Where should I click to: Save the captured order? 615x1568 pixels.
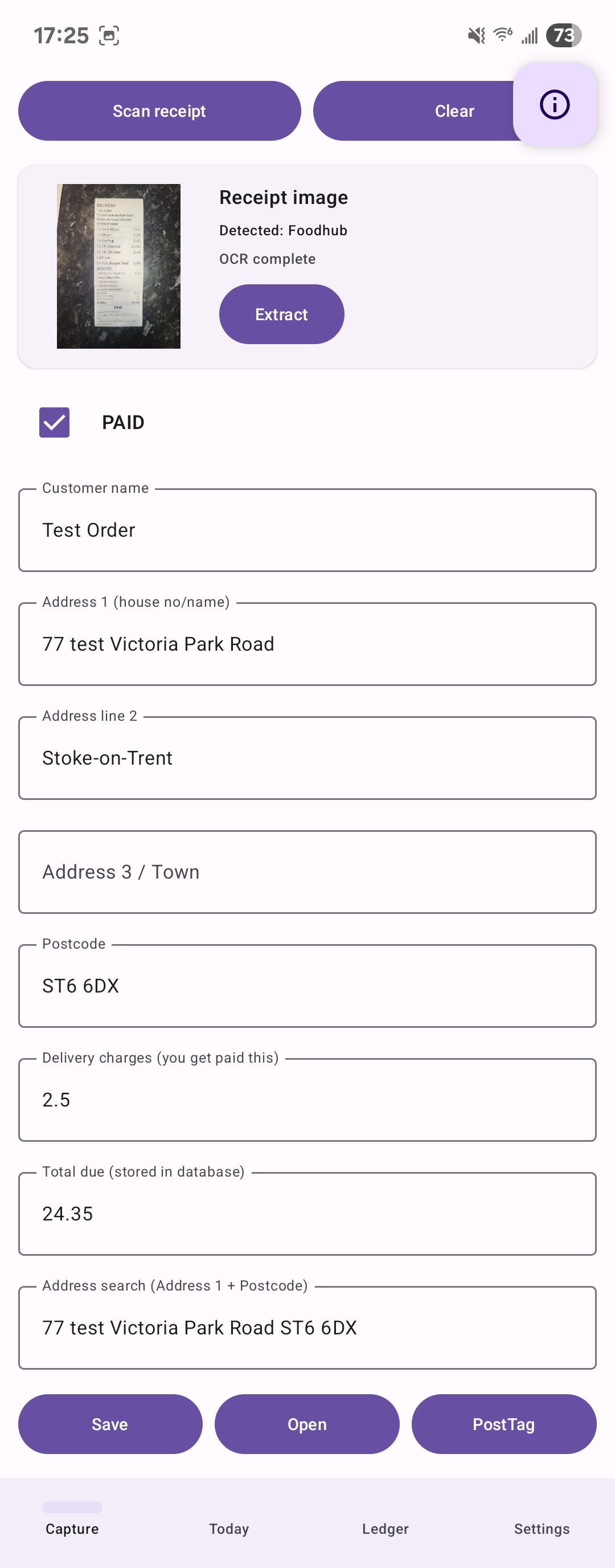(110, 1424)
